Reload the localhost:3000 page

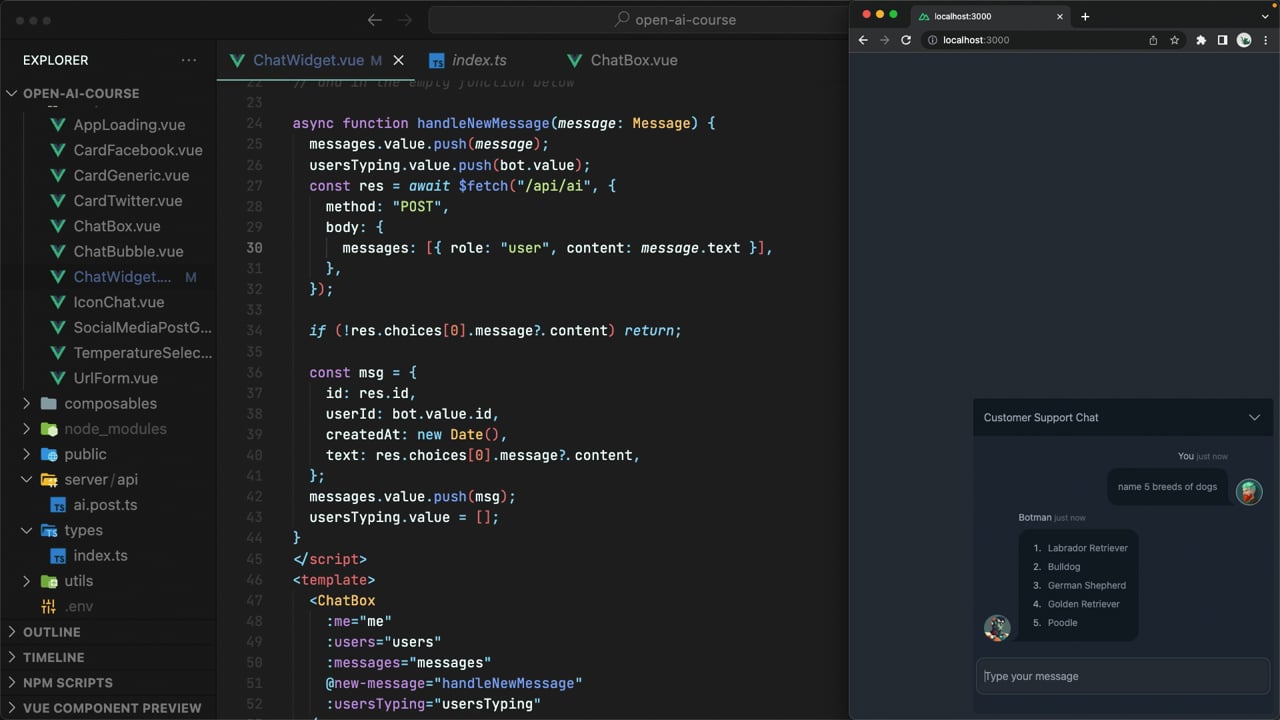[906, 40]
